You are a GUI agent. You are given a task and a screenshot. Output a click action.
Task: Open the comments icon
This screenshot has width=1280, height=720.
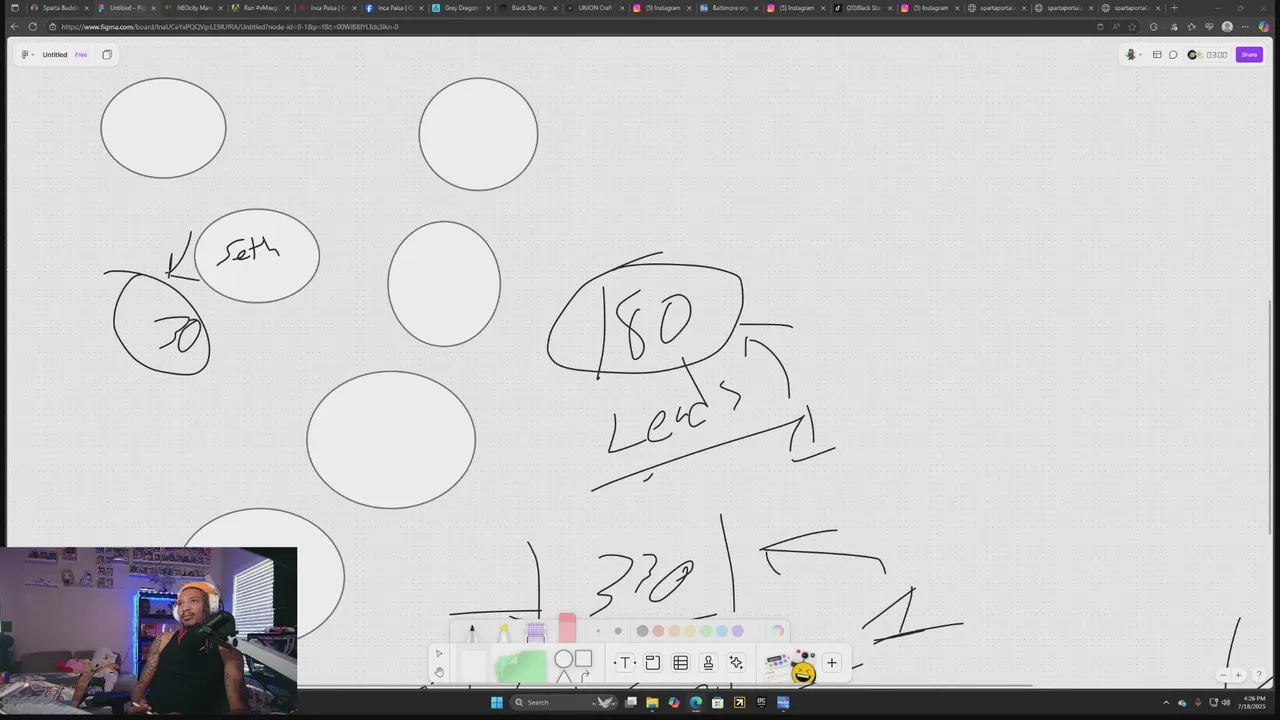click(1173, 55)
